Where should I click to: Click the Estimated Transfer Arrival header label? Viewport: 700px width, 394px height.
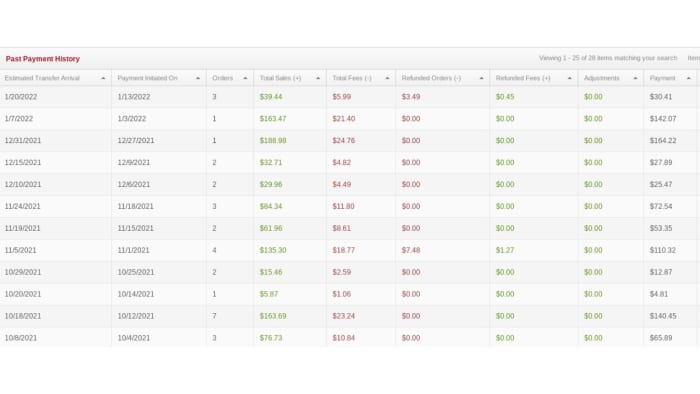(x=42, y=78)
